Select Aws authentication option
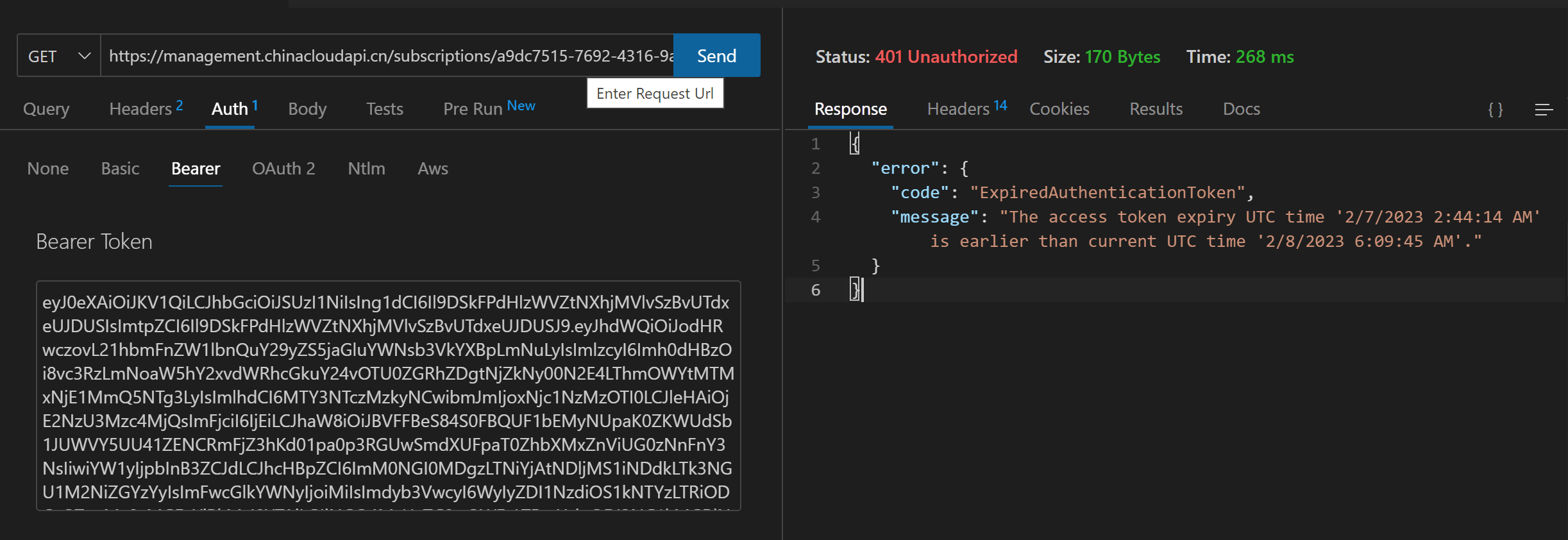 [433, 169]
